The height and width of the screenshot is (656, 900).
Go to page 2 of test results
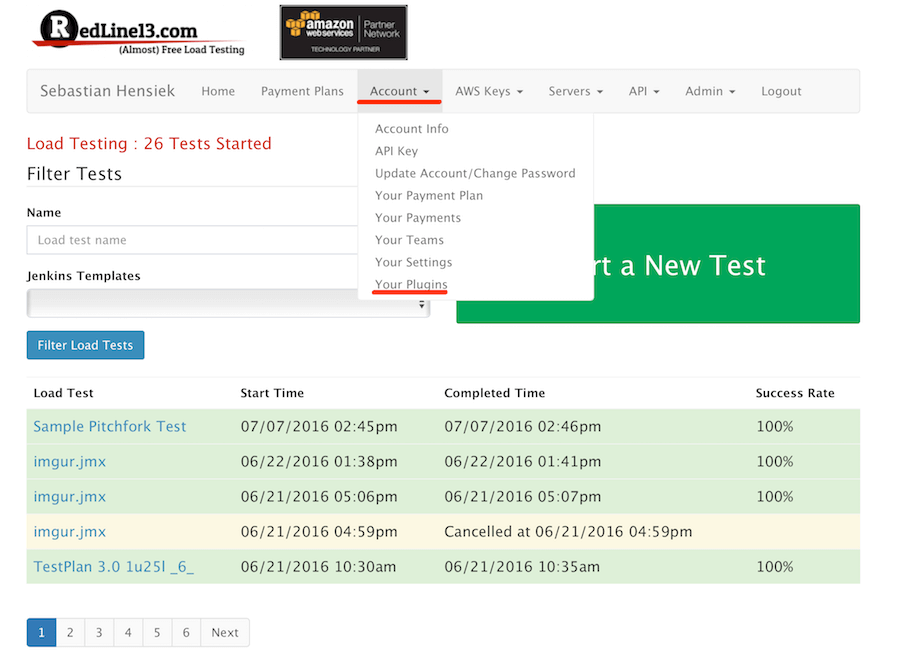pyautogui.click(x=70, y=632)
